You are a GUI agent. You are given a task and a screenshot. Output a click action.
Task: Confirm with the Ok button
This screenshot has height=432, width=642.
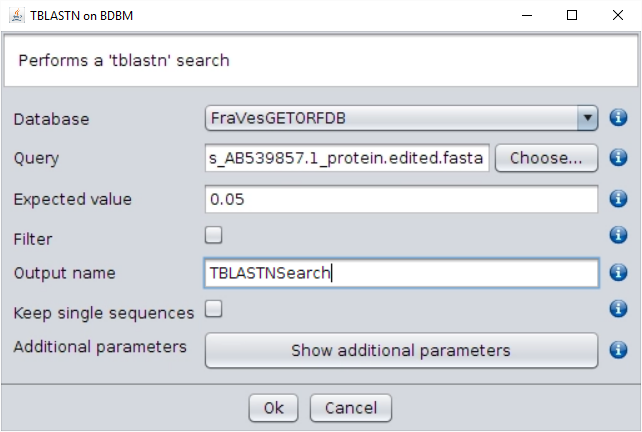274,408
